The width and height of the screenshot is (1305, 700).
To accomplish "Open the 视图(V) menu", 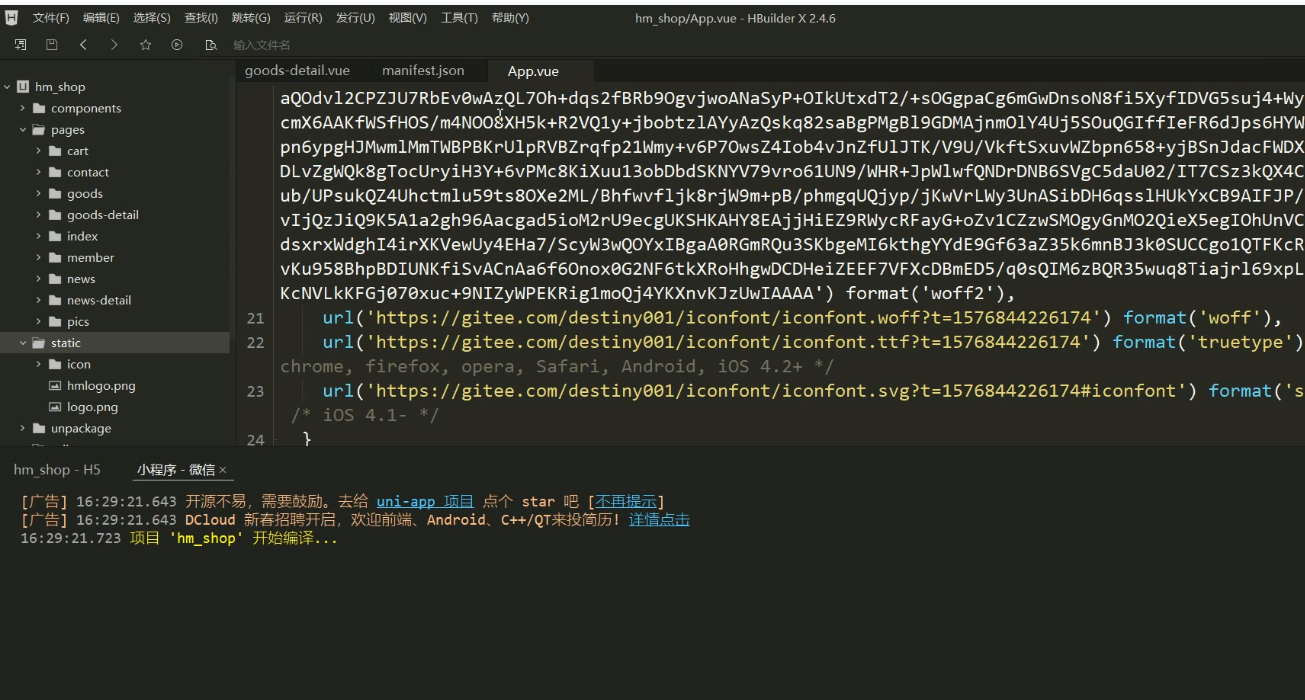I will [x=407, y=18].
